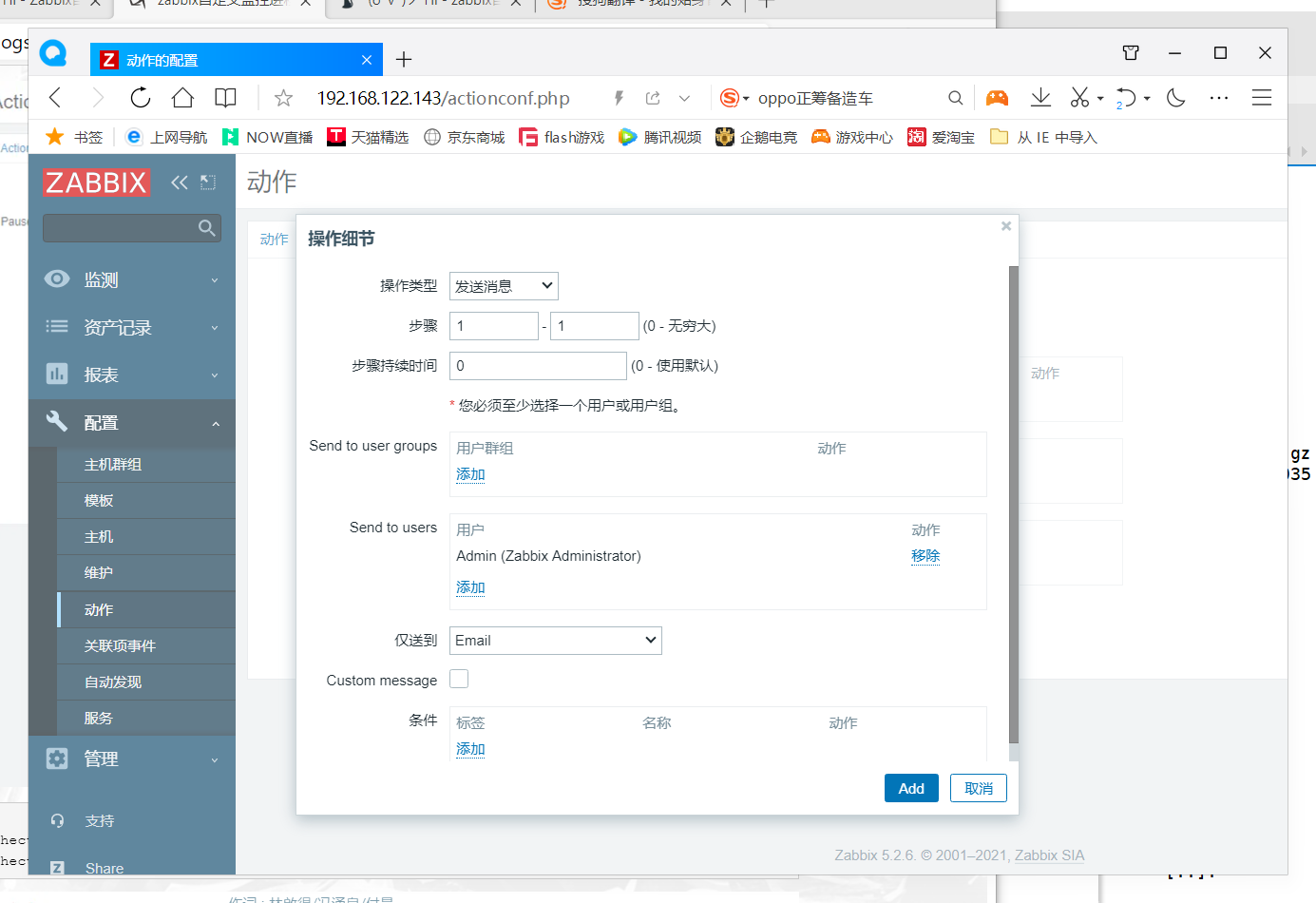Click the 取消 cancel button
1316x903 pixels.
979,788
